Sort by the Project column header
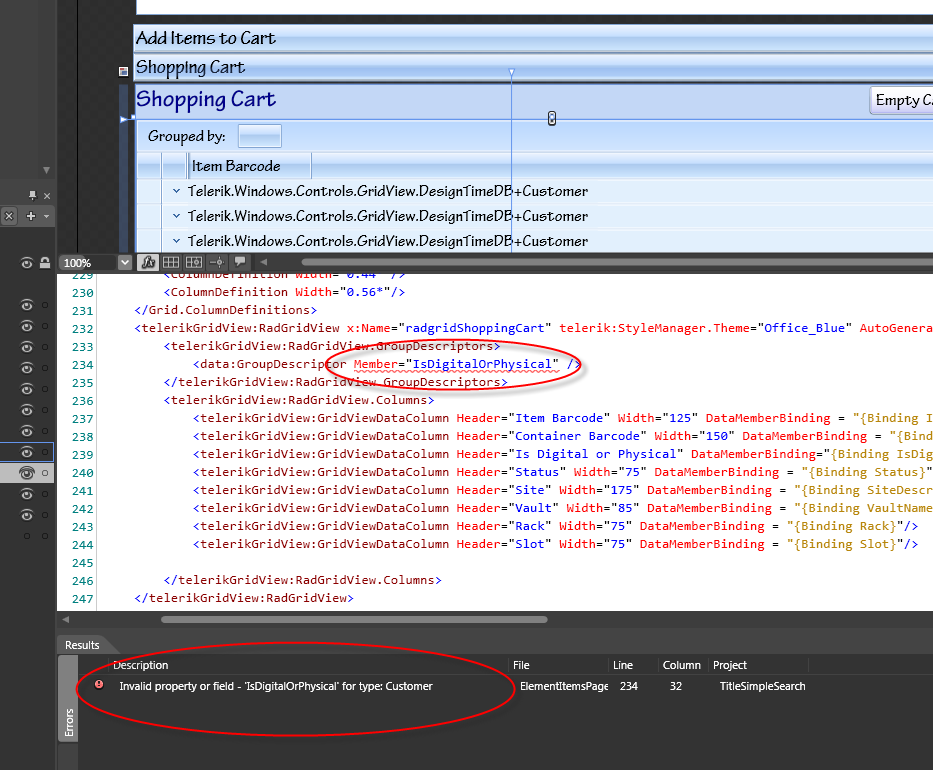 [758, 665]
